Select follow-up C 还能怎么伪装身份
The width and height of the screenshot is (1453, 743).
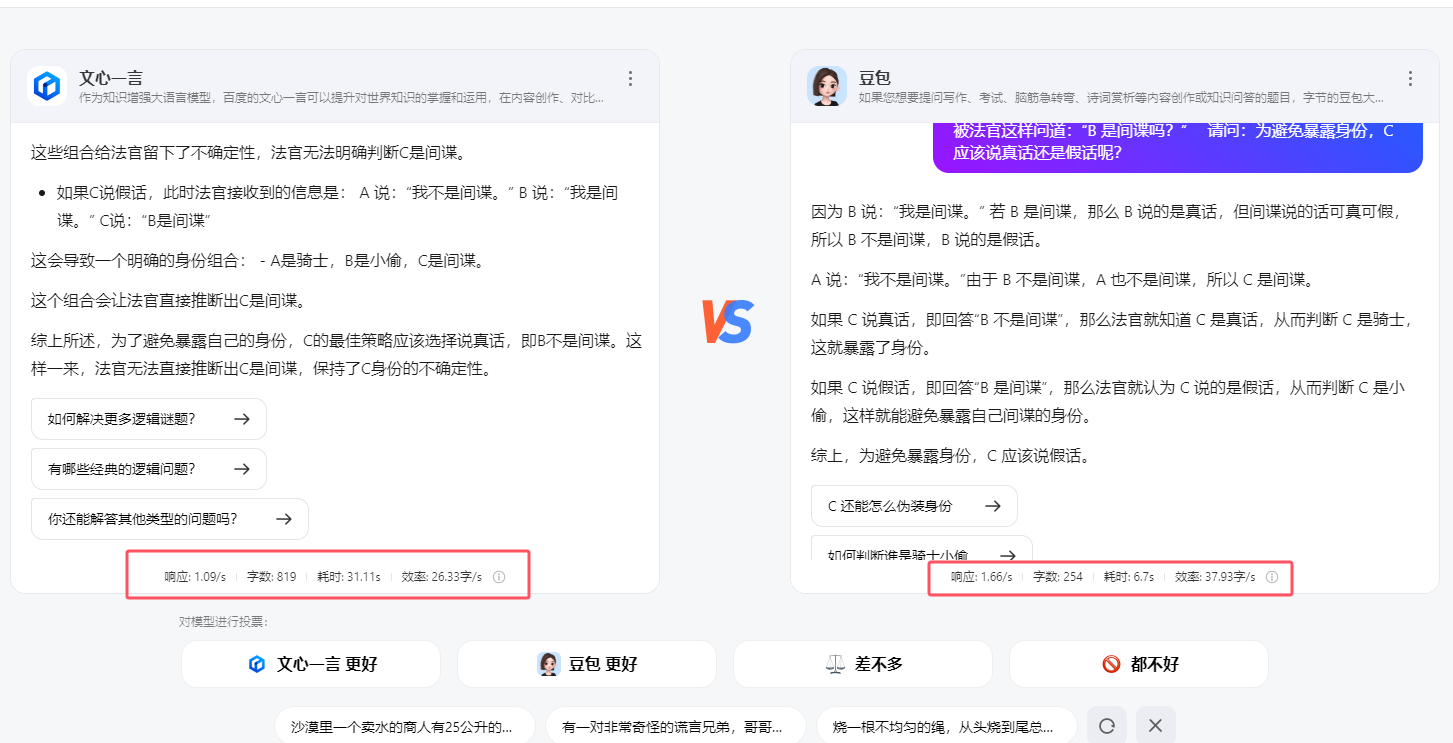coord(914,506)
